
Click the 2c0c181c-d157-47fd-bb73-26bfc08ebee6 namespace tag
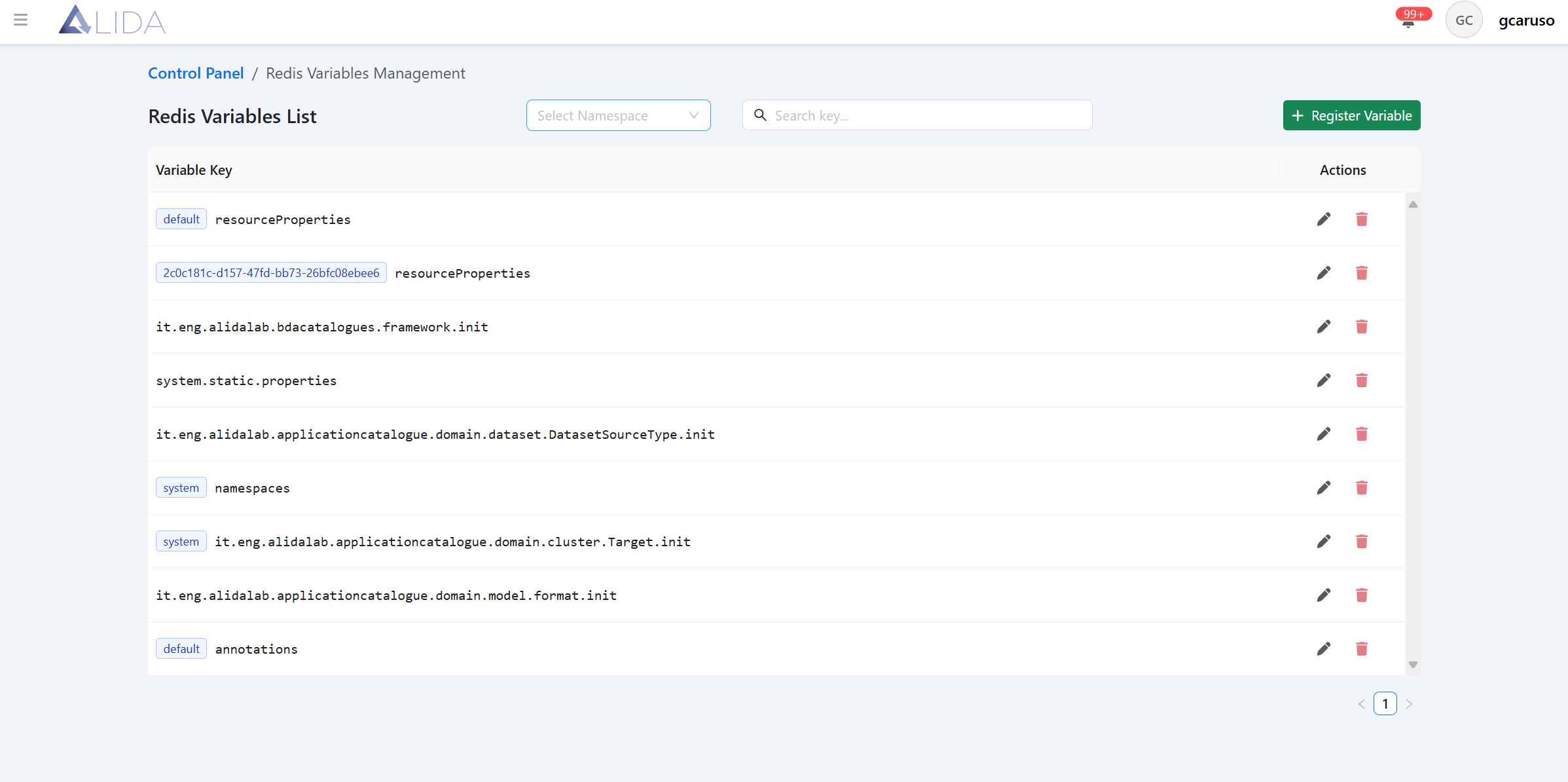pyautogui.click(x=271, y=273)
